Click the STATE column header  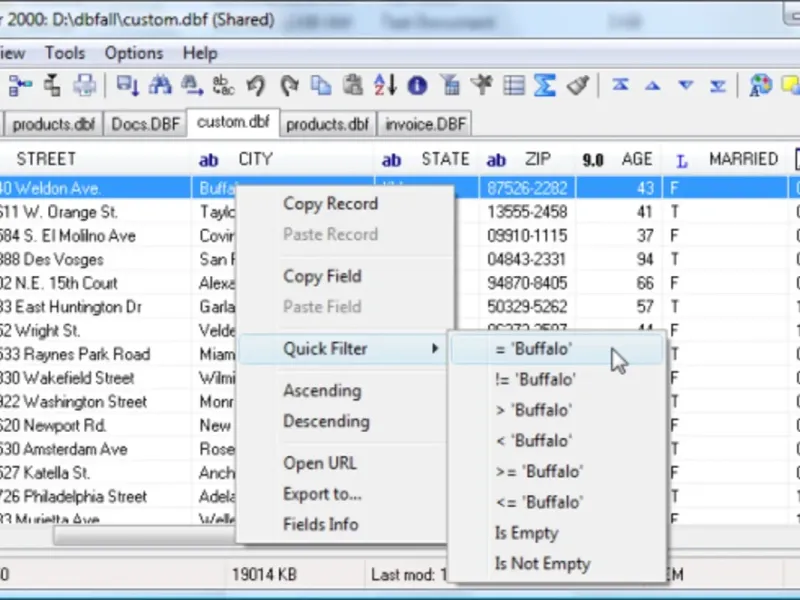tap(427, 159)
